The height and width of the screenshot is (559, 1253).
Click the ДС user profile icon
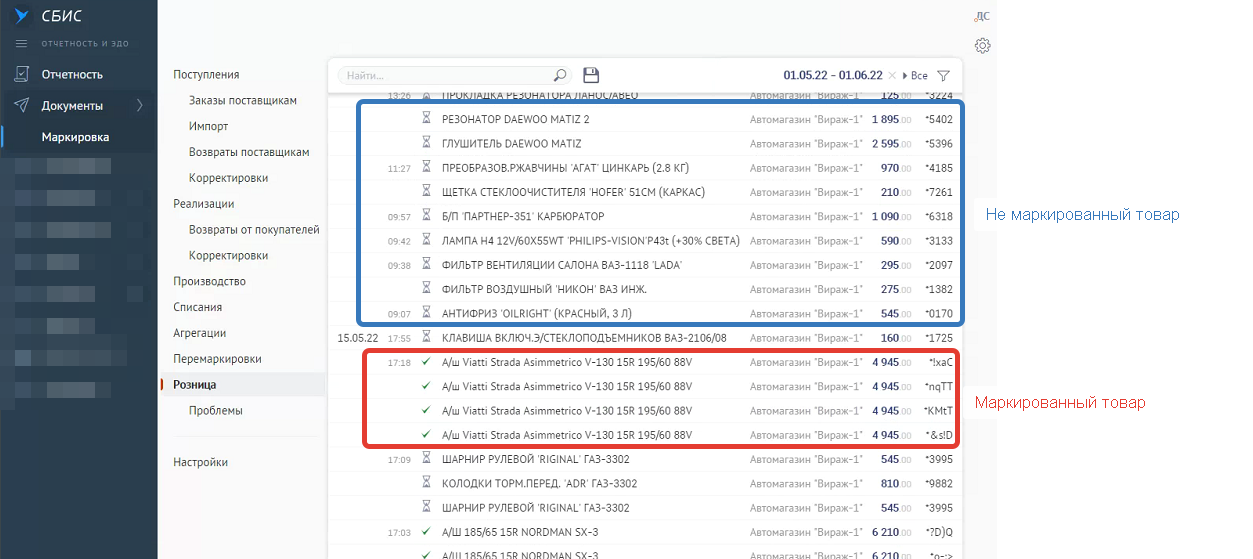[982, 16]
